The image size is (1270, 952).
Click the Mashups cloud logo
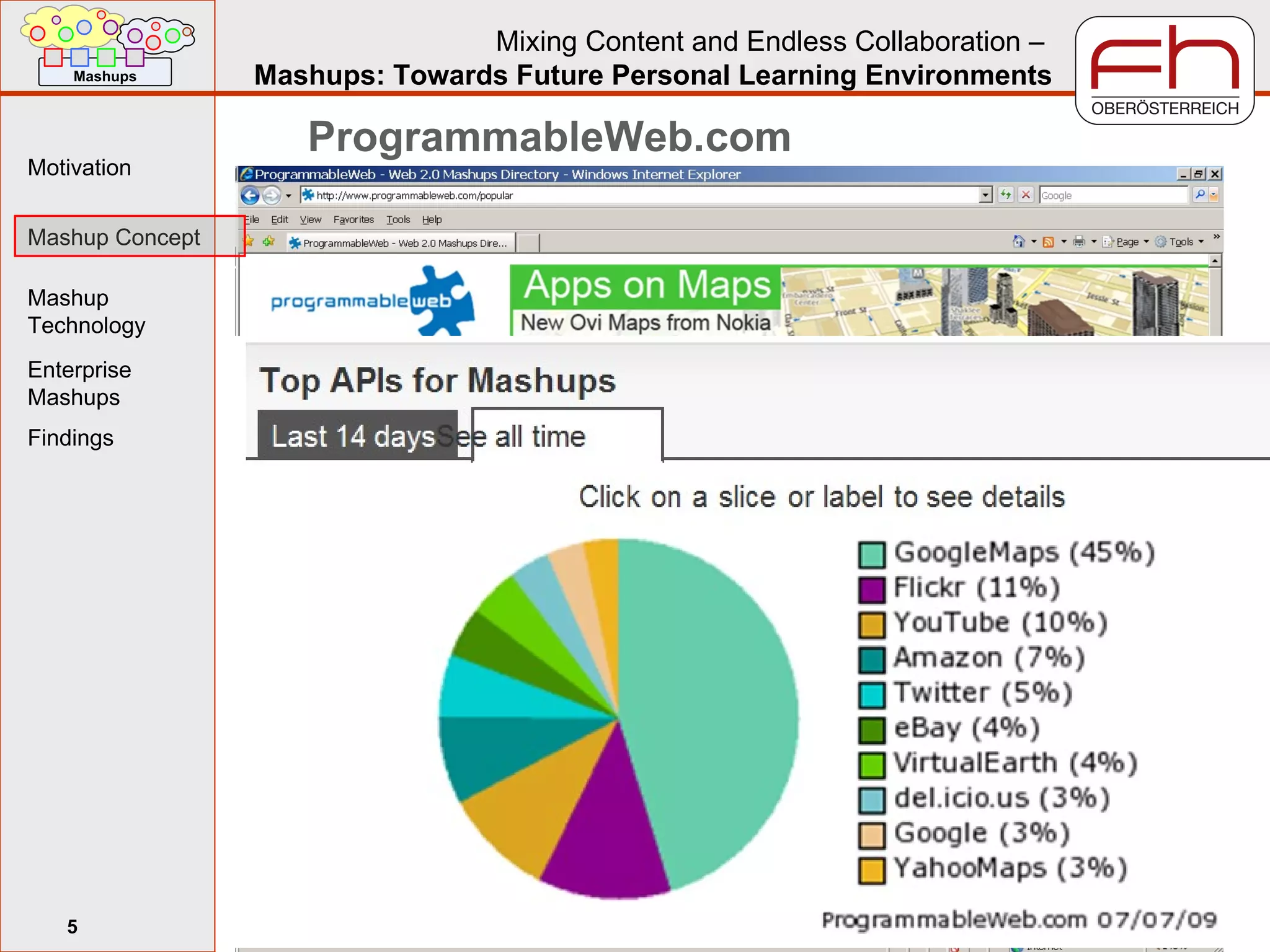(107, 46)
